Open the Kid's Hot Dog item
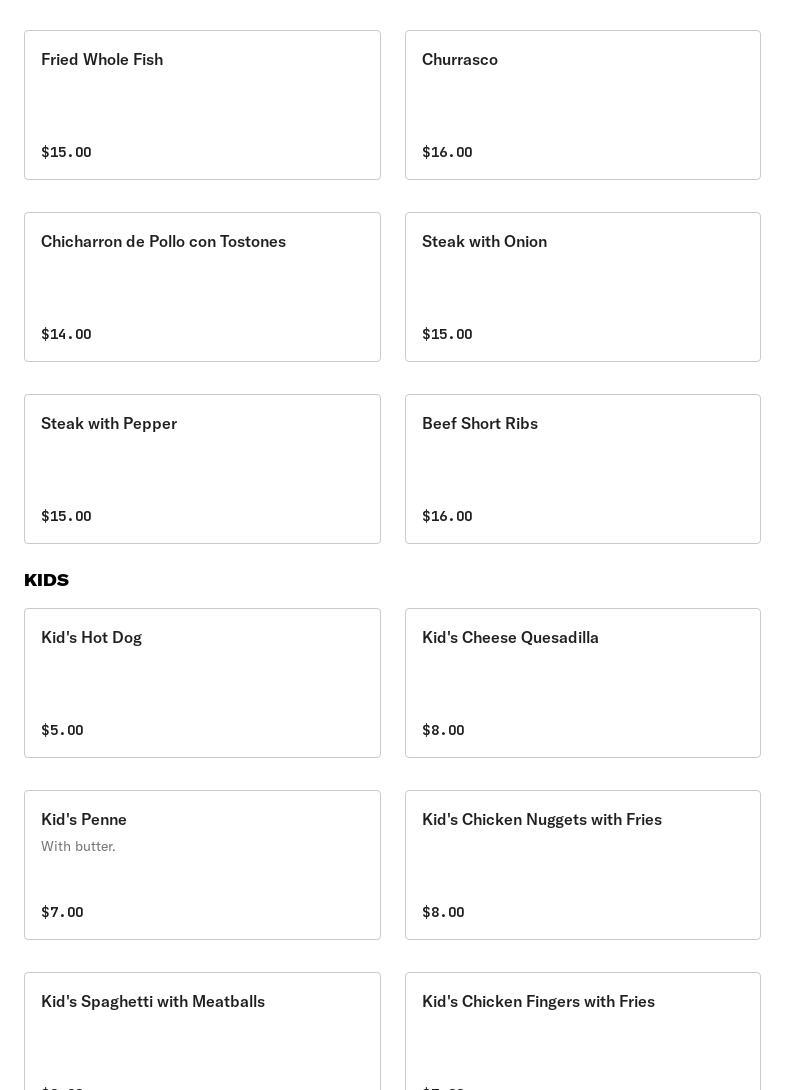 (202, 683)
